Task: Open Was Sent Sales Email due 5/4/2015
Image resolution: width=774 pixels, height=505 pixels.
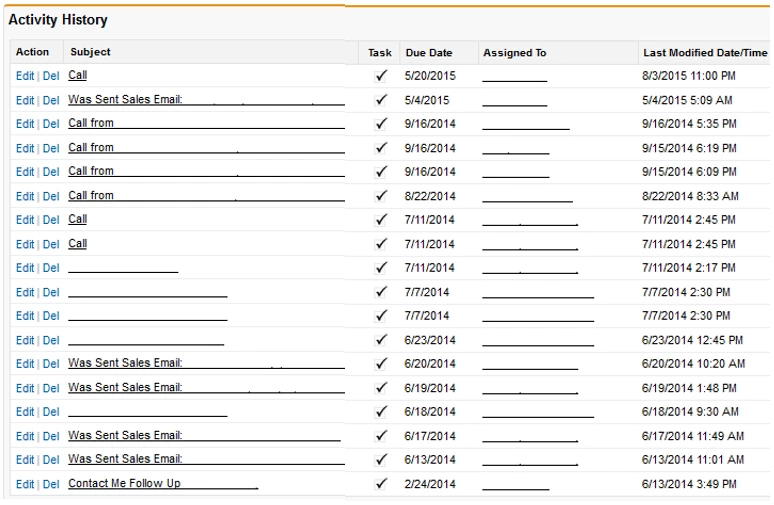Action: tap(206, 100)
